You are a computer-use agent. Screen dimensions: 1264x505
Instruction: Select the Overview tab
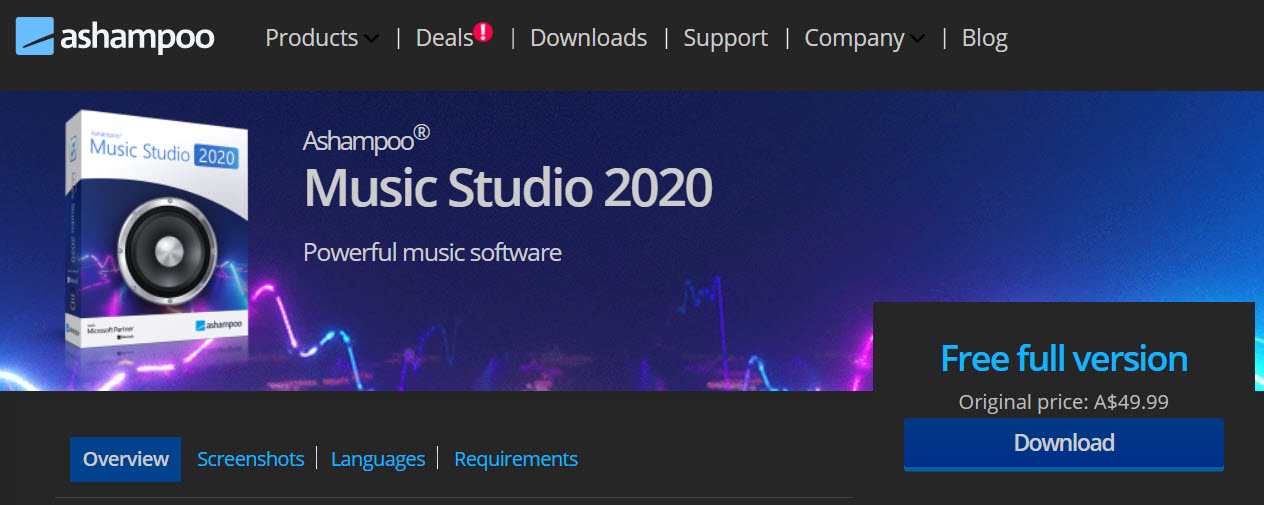pos(126,459)
